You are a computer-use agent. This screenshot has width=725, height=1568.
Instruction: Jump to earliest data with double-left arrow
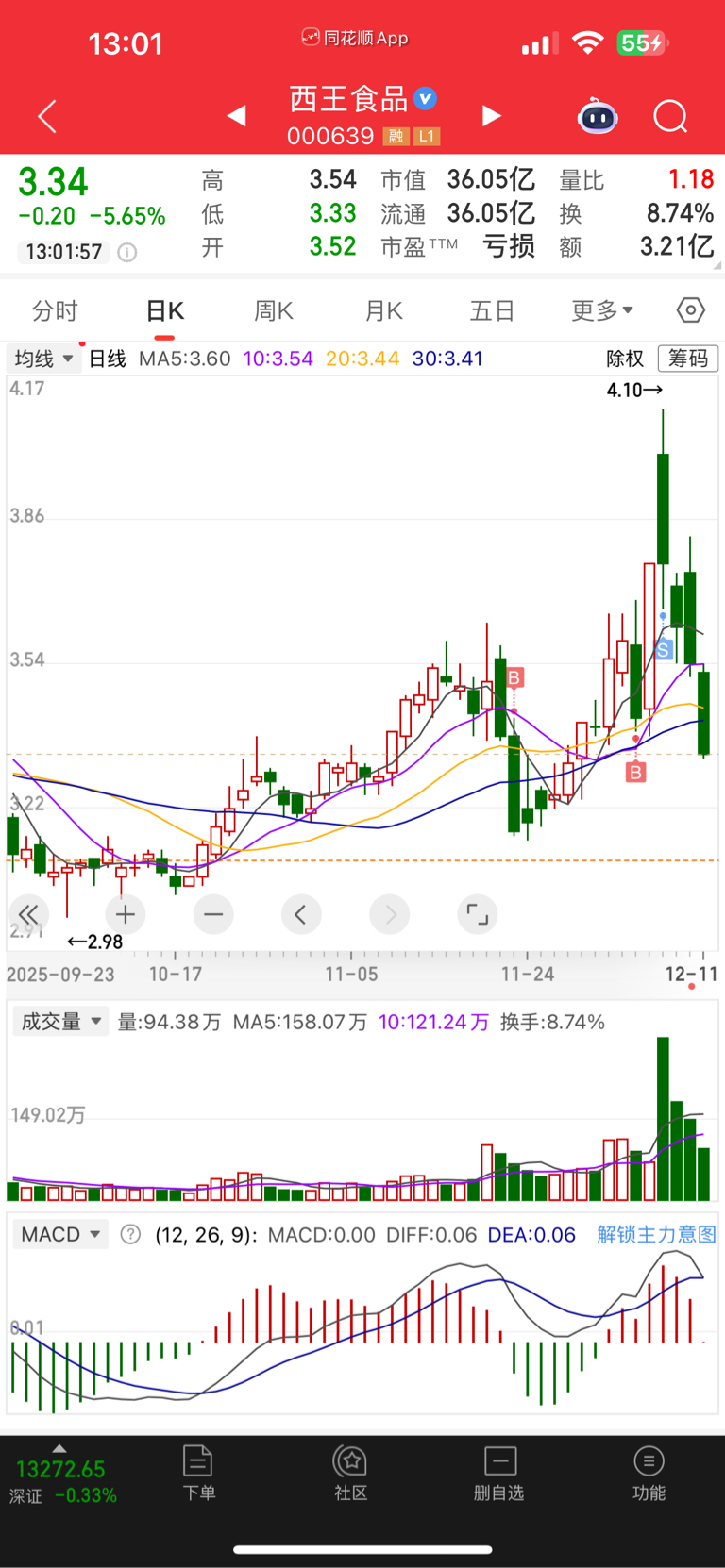tap(28, 914)
